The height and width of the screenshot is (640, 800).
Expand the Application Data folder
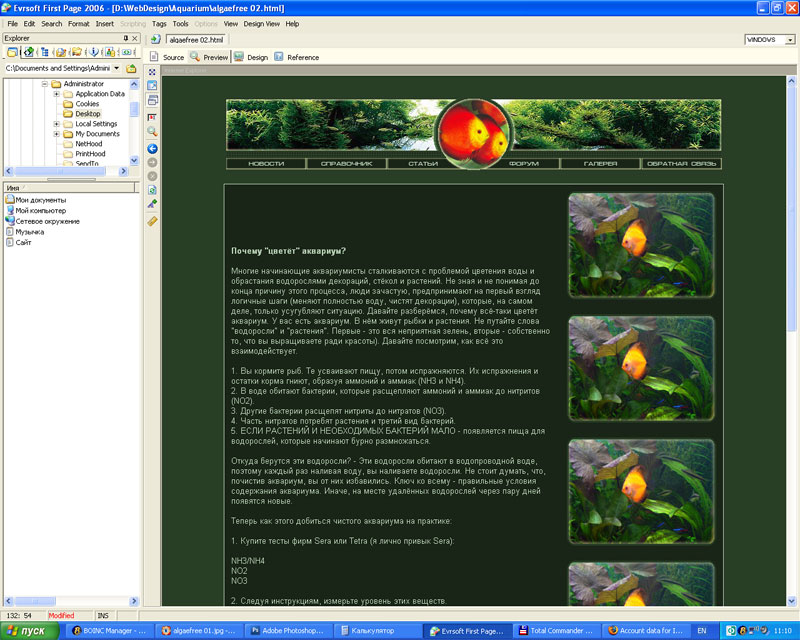click(x=57, y=94)
